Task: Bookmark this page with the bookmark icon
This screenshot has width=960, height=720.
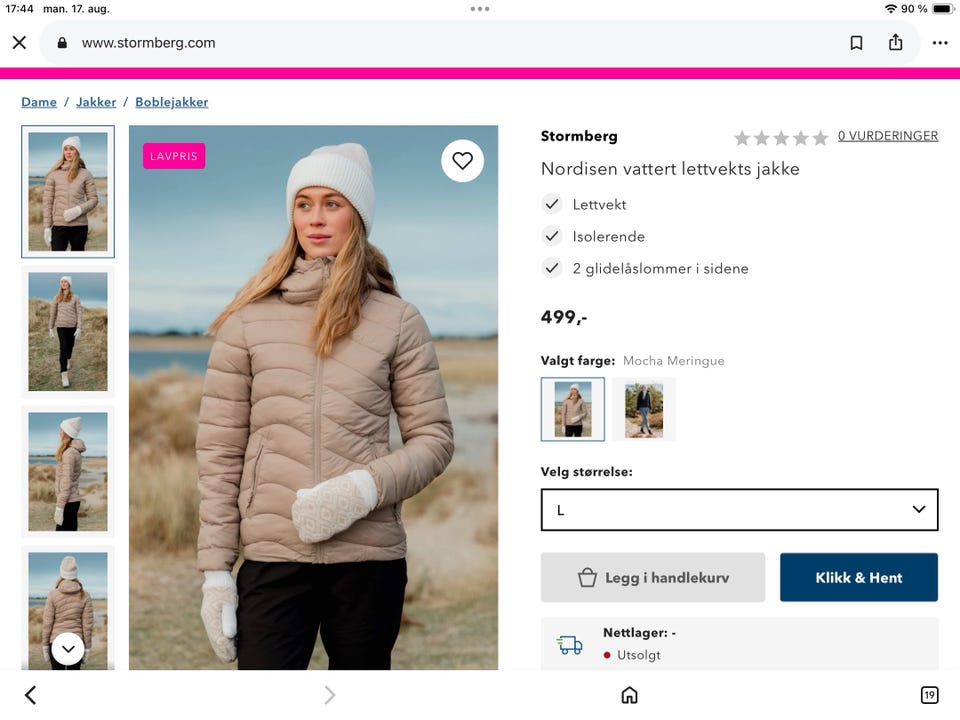Action: click(857, 42)
